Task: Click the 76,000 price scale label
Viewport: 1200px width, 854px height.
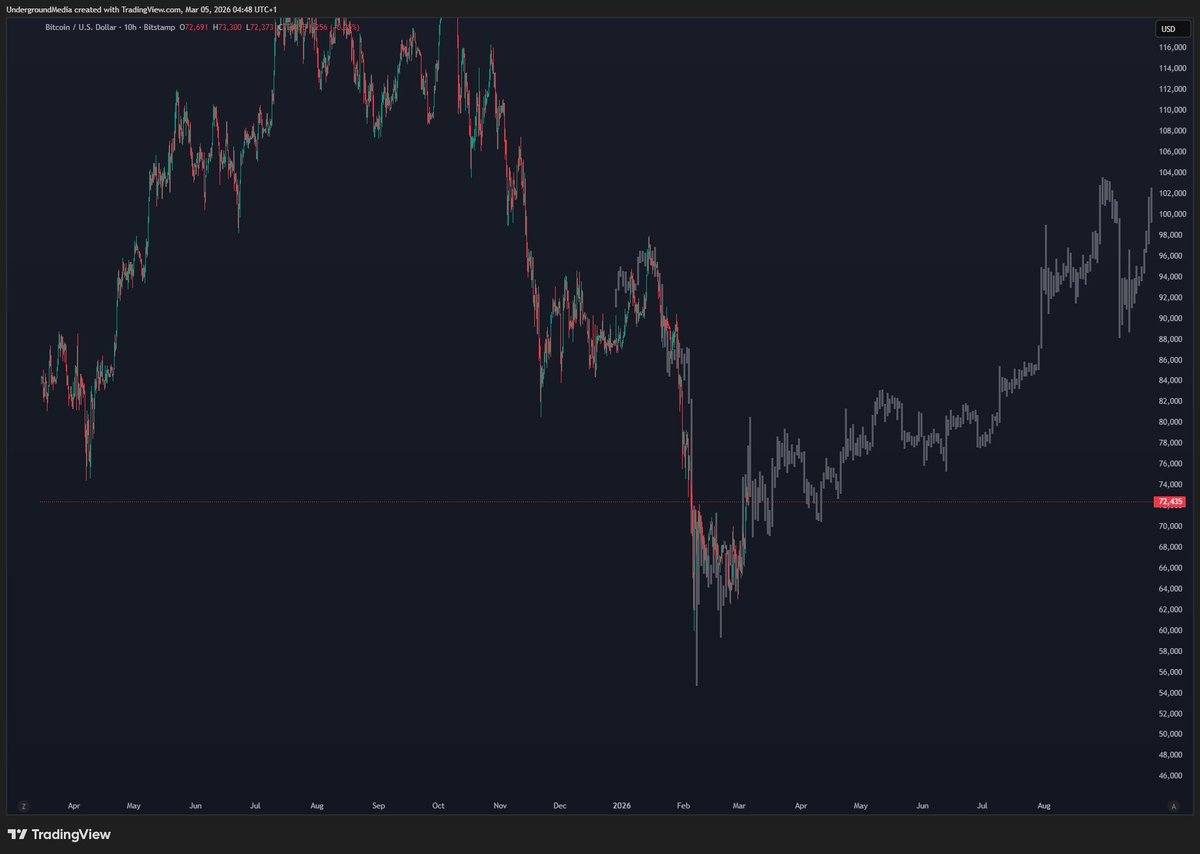Action: click(1172, 463)
